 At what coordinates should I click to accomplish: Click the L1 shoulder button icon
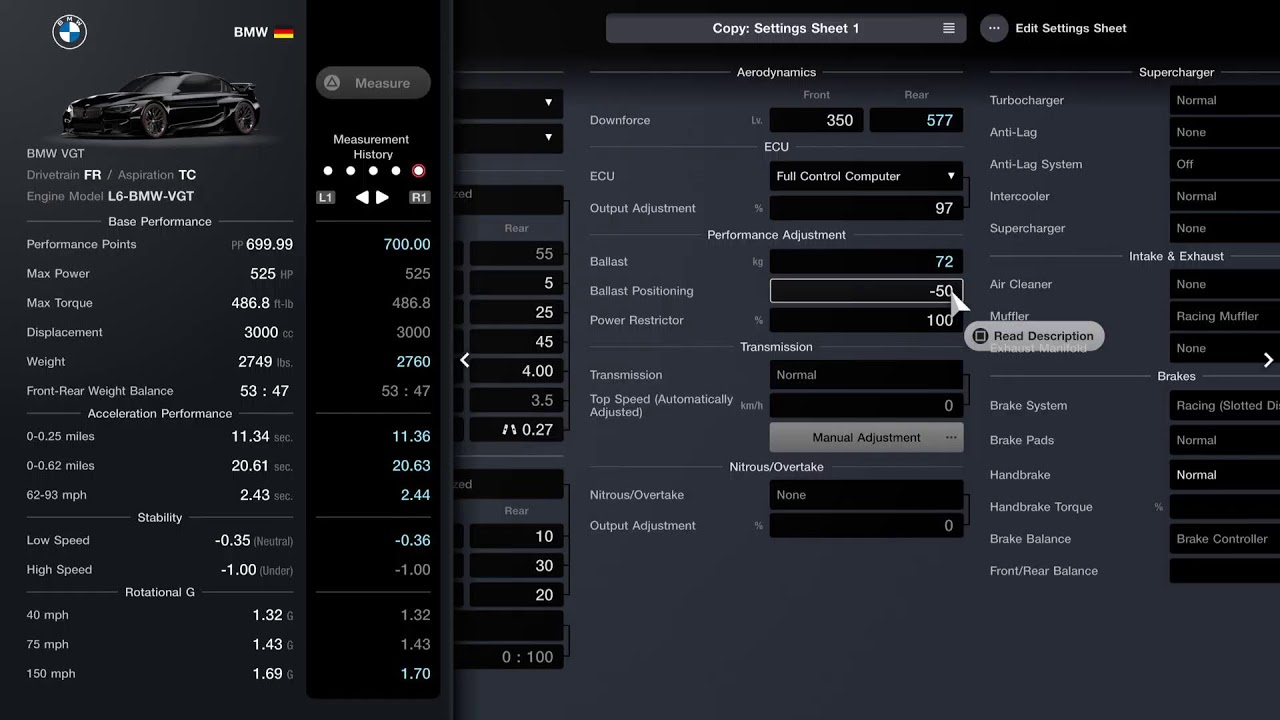click(325, 198)
